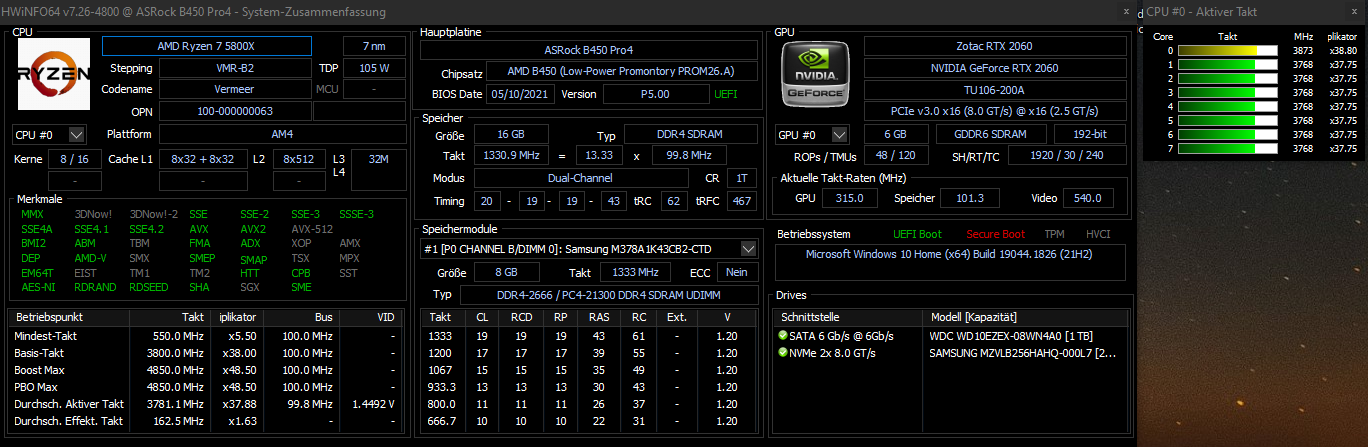Click the Vermeer codename value
Viewport: 1368px width, 447px height.
point(234,89)
